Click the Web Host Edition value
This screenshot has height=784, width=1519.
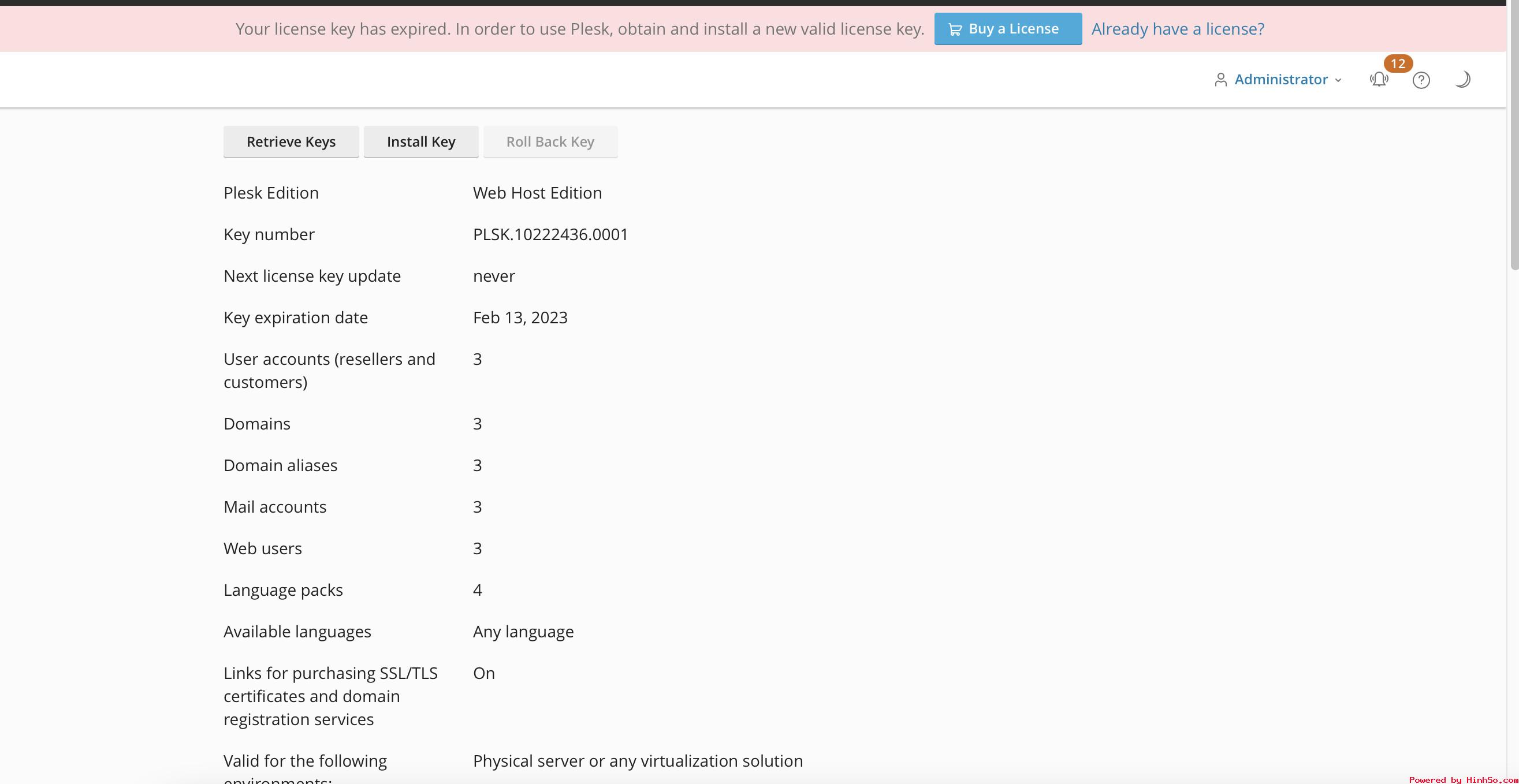(537, 193)
